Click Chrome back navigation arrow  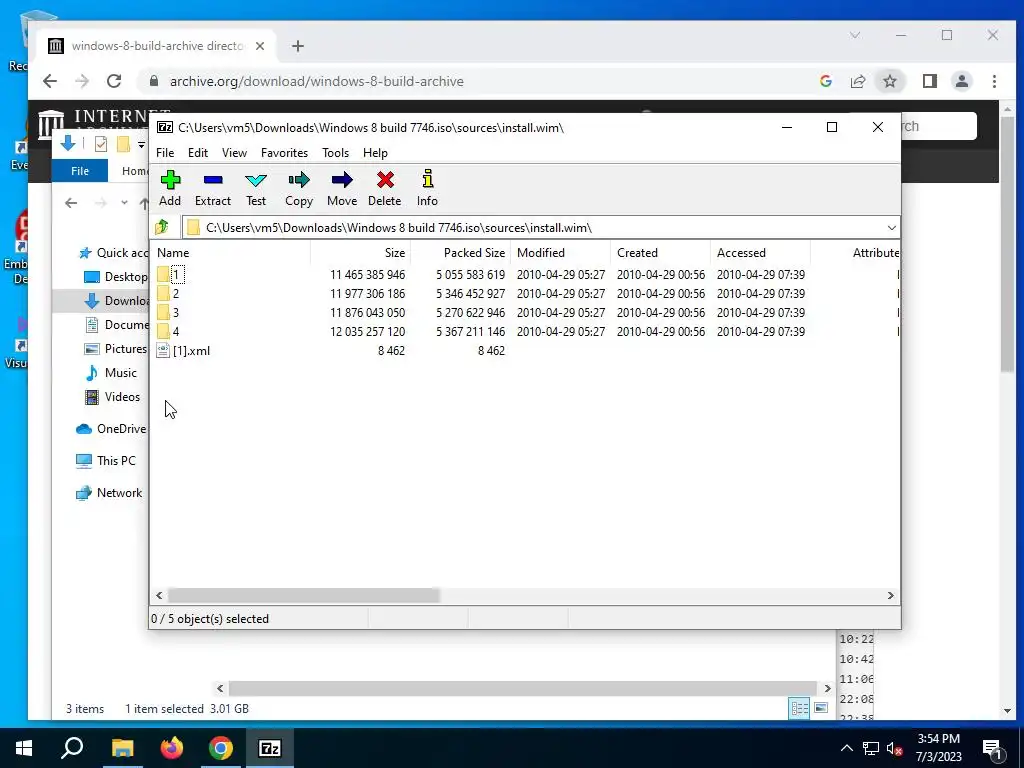point(50,81)
